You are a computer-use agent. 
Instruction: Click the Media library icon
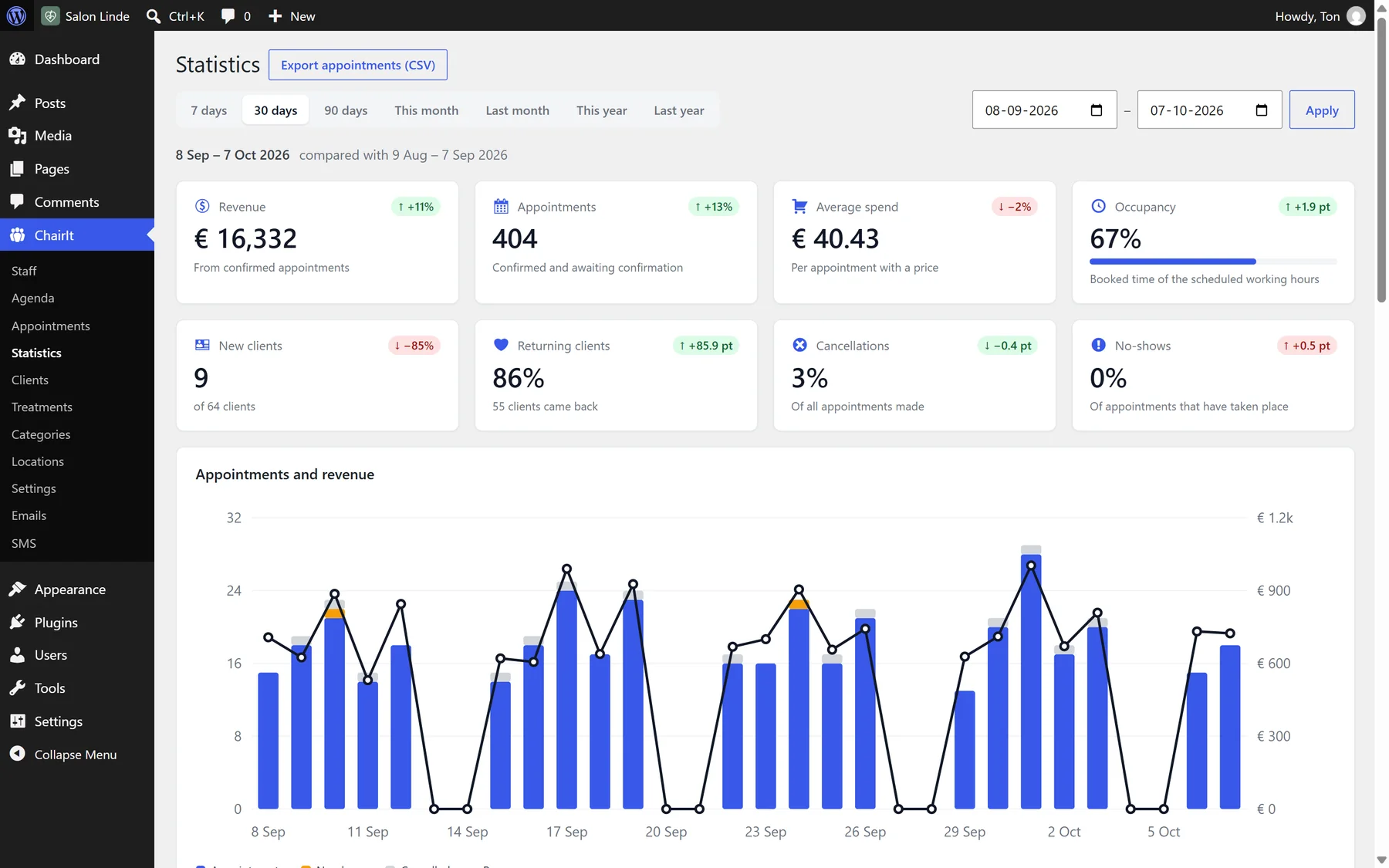pos(17,136)
